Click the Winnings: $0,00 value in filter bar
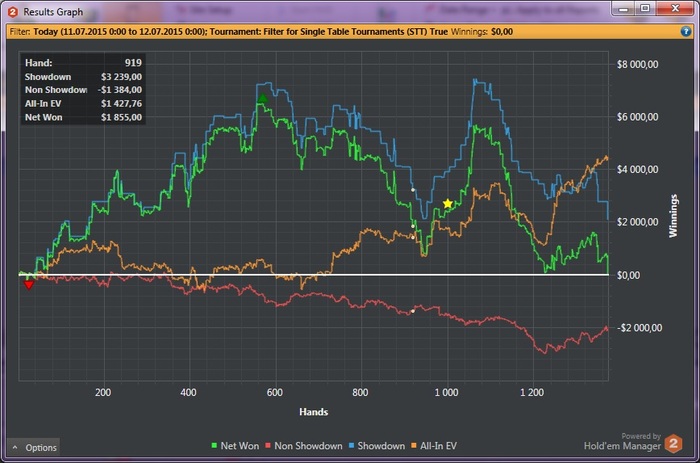Screen dimensions: 700x463 [482, 32]
